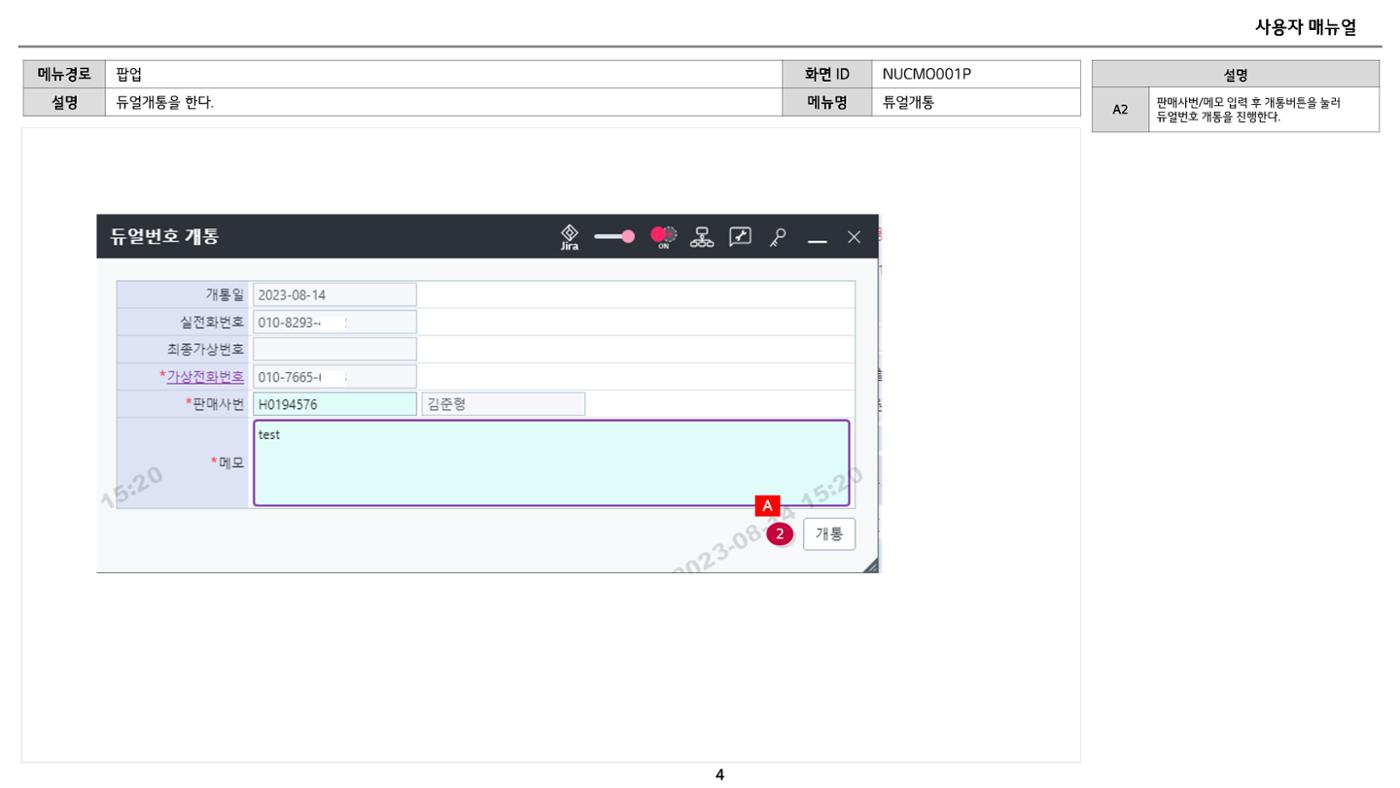Click the 판매사번 field label
1400x788 pixels.
(214, 404)
